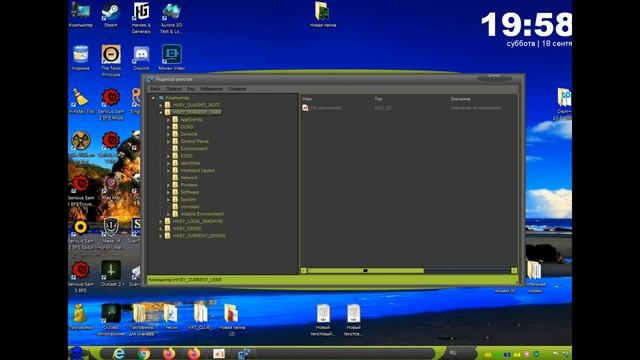Open Google Chrome from the taskbar

coord(144,353)
